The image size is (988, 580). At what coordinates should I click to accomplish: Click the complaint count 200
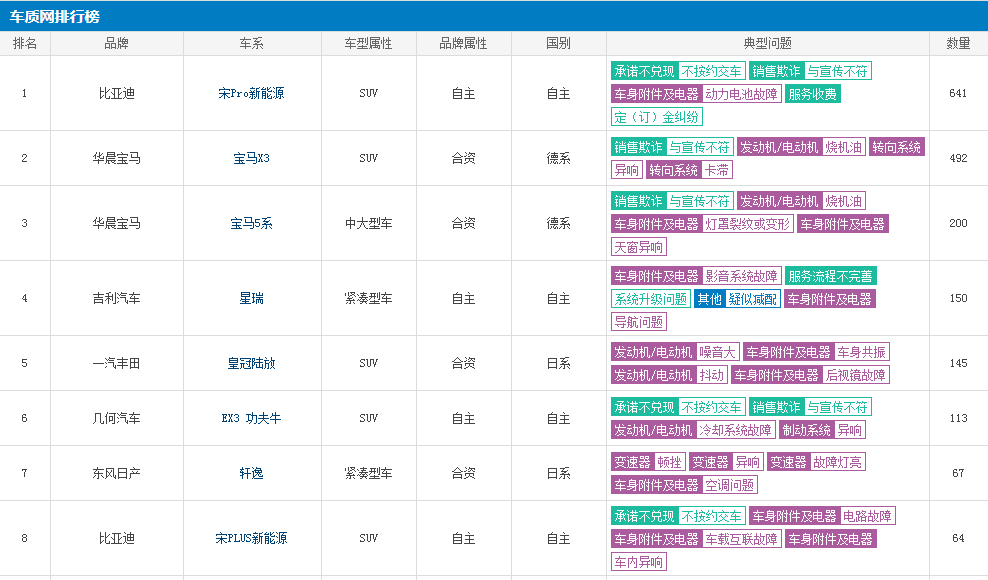pos(958,223)
